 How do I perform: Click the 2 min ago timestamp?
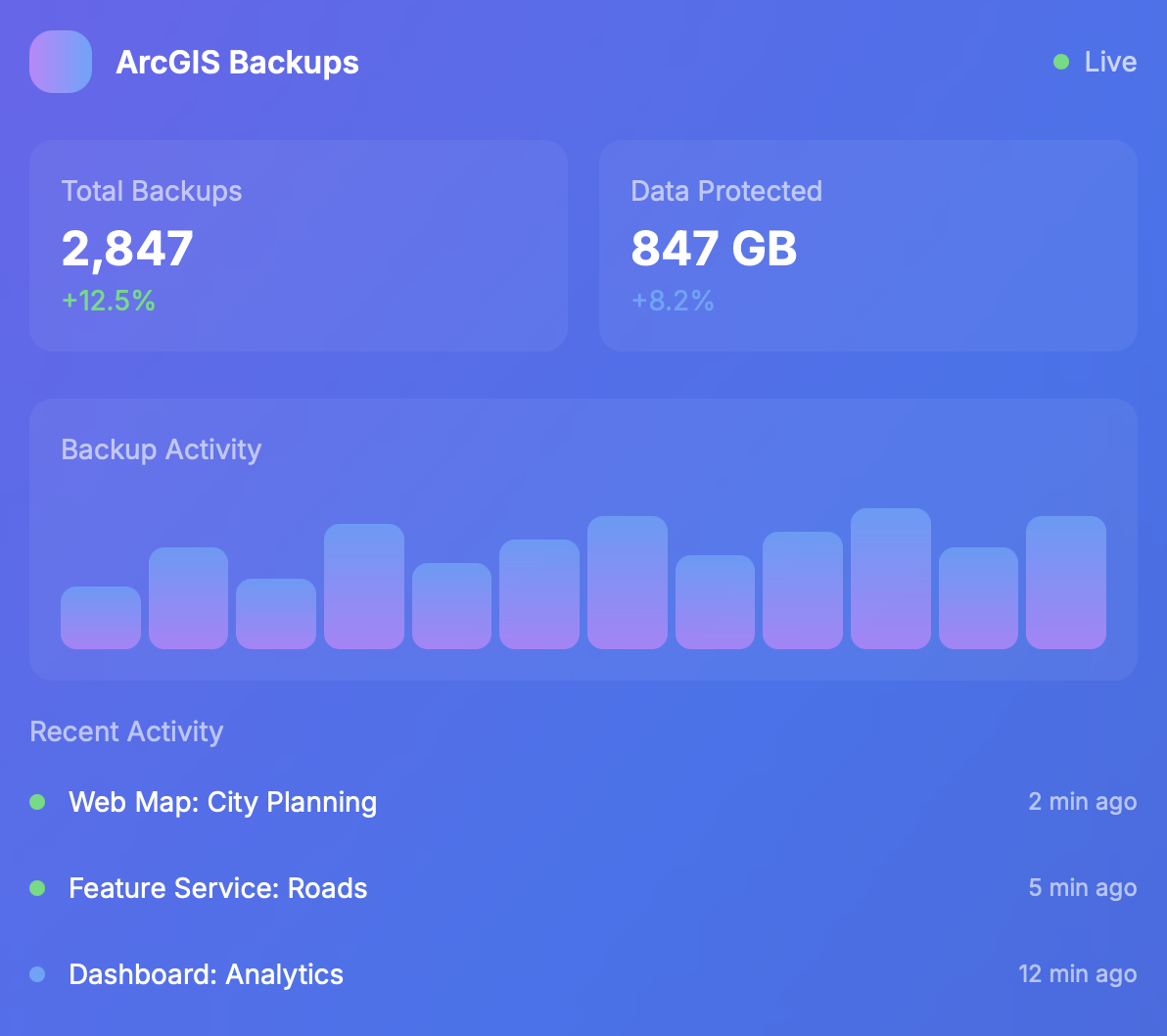[1083, 801]
